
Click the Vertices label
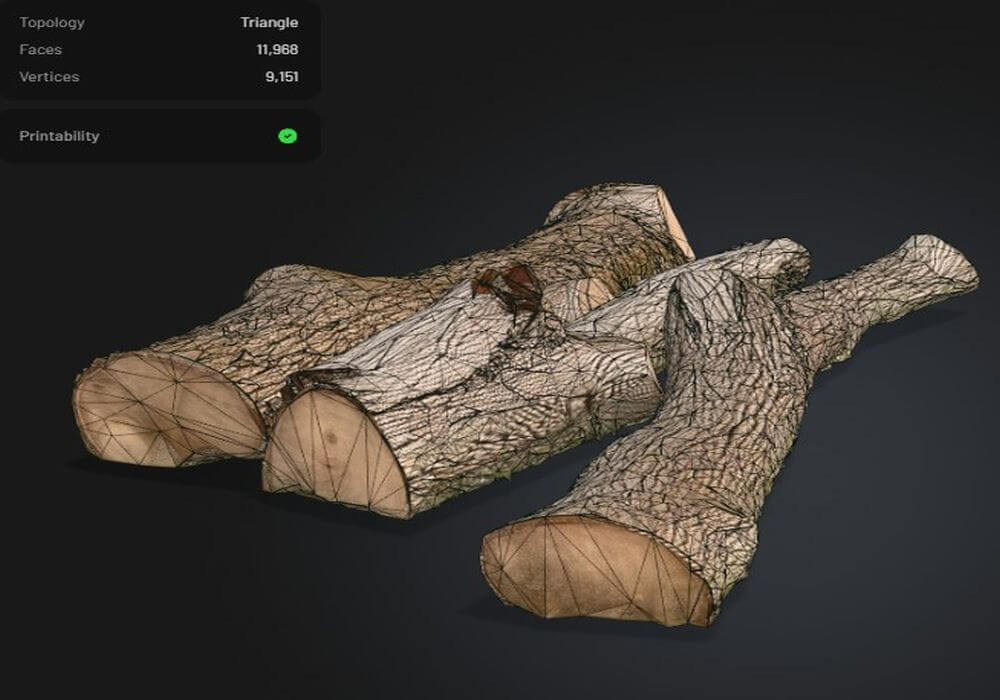[x=49, y=77]
